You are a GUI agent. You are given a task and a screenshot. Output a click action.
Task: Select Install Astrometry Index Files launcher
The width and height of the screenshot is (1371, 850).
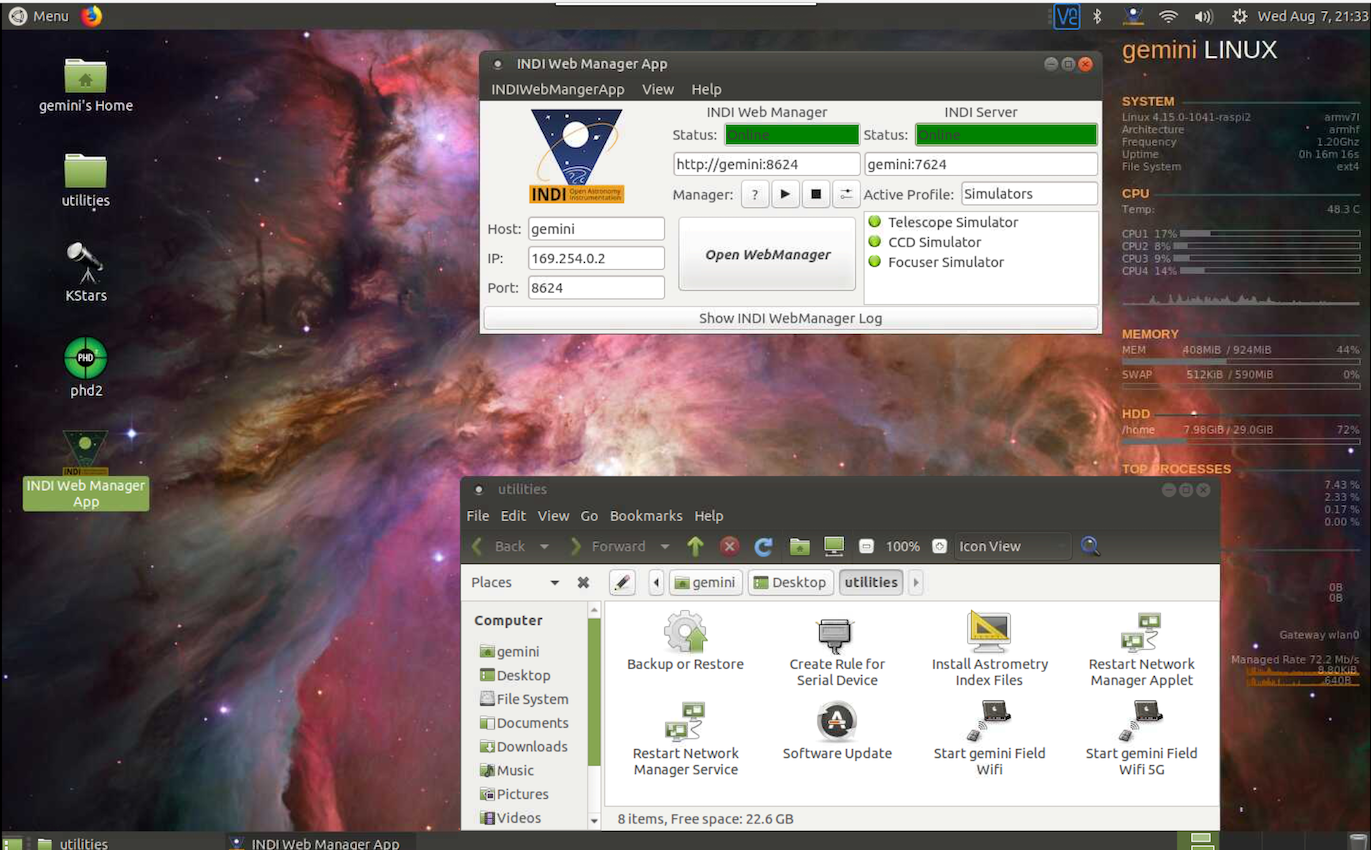990,649
